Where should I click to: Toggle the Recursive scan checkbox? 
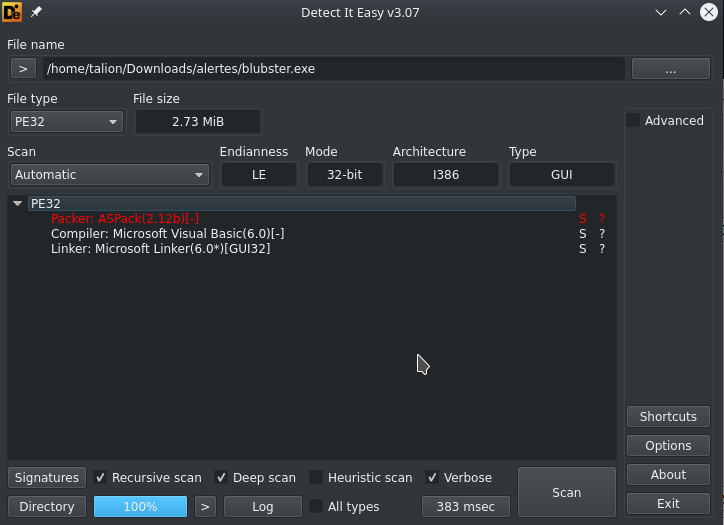coord(101,478)
